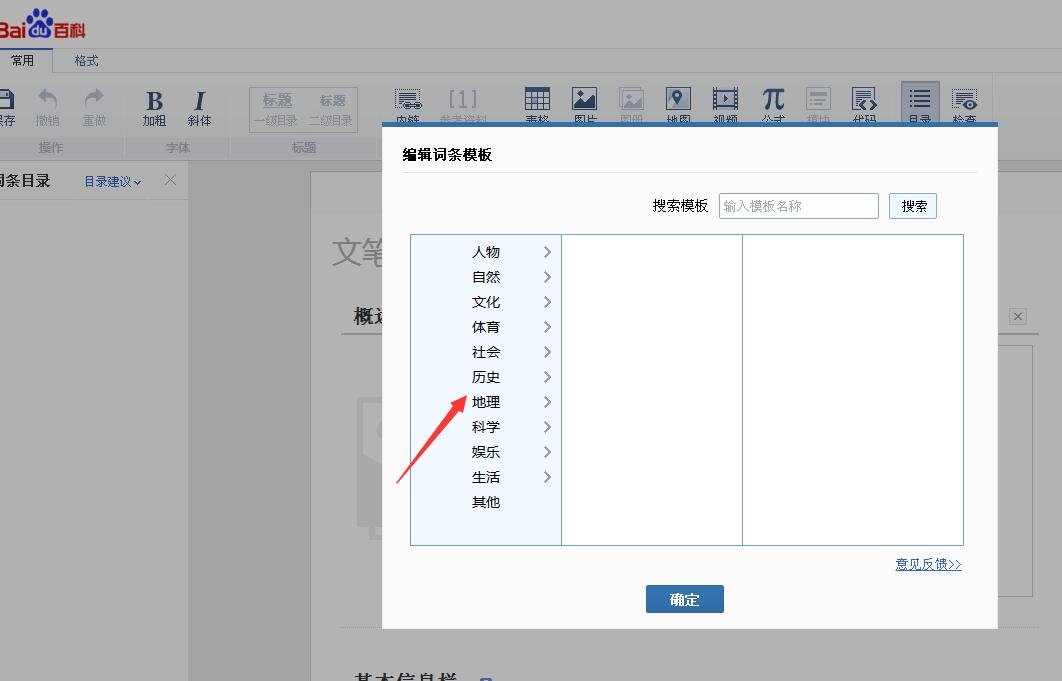Open the 意见反馈 feedback link
1062x681 pixels.
click(928, 564)
